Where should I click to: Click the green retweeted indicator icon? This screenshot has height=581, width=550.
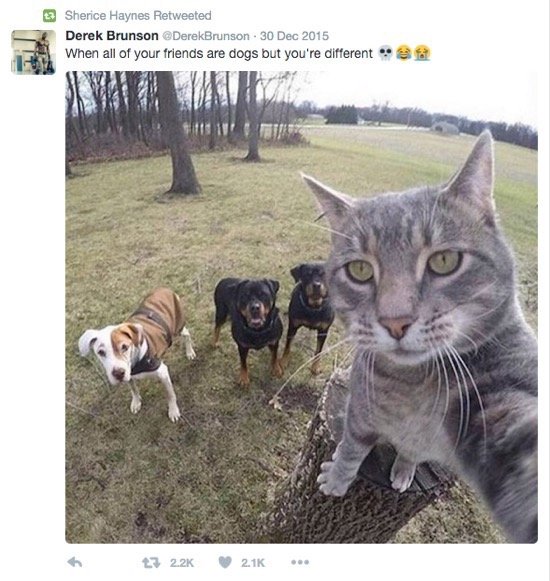coord(49,16)
